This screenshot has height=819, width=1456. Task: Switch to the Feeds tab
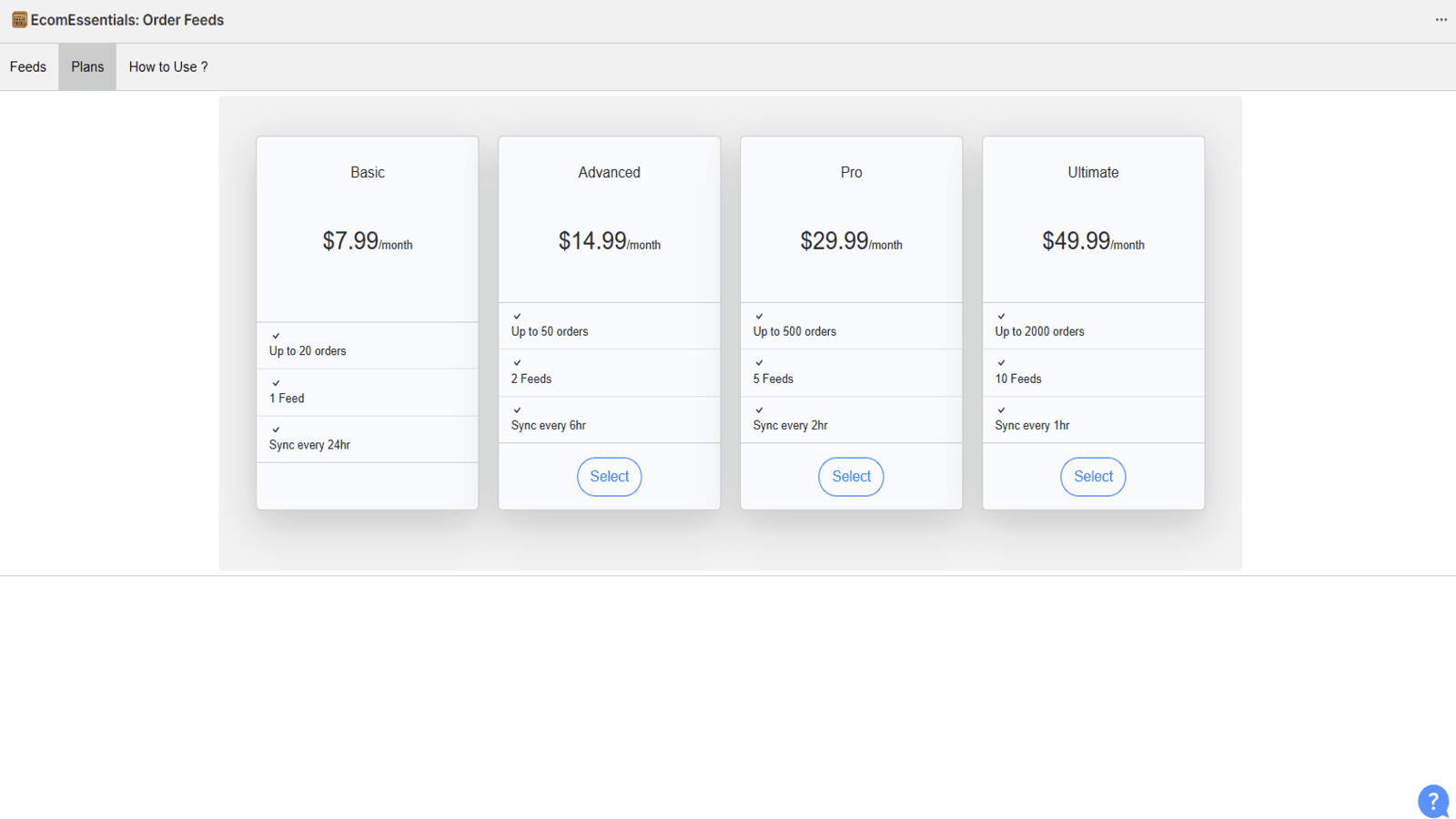(28, 66)
